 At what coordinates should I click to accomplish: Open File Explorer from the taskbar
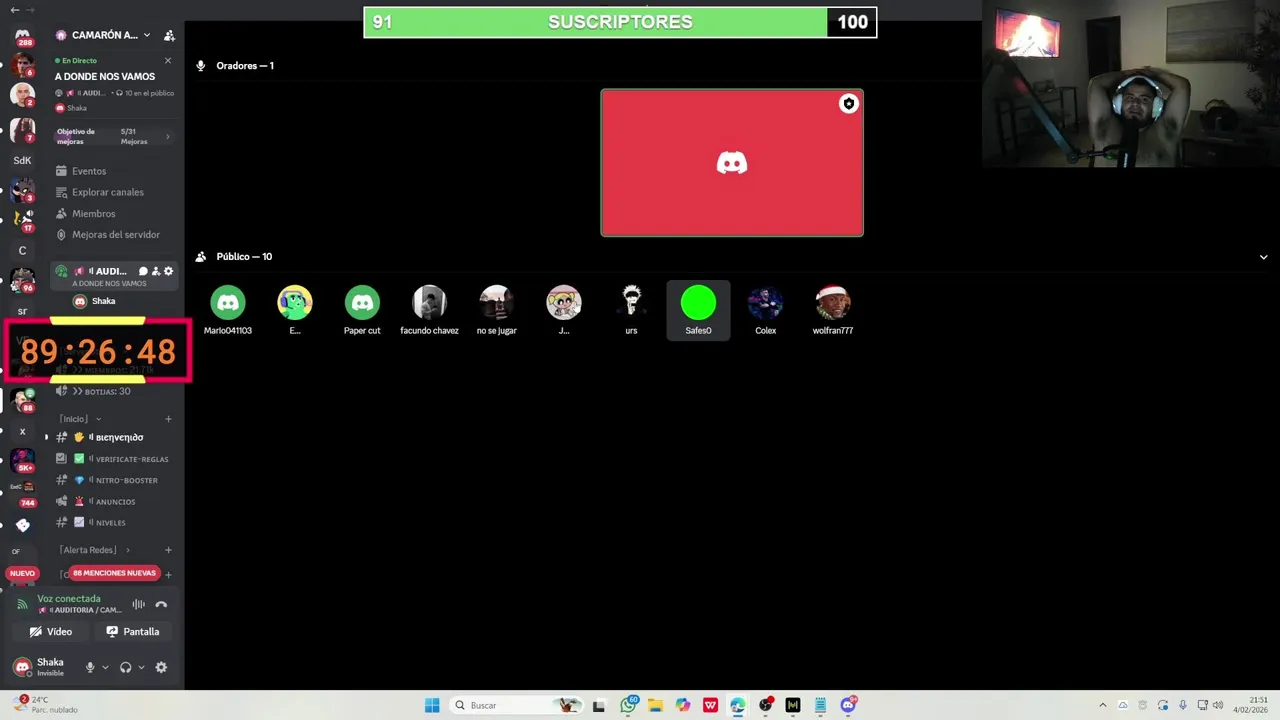pyautogui.click(x=655, y=705)
